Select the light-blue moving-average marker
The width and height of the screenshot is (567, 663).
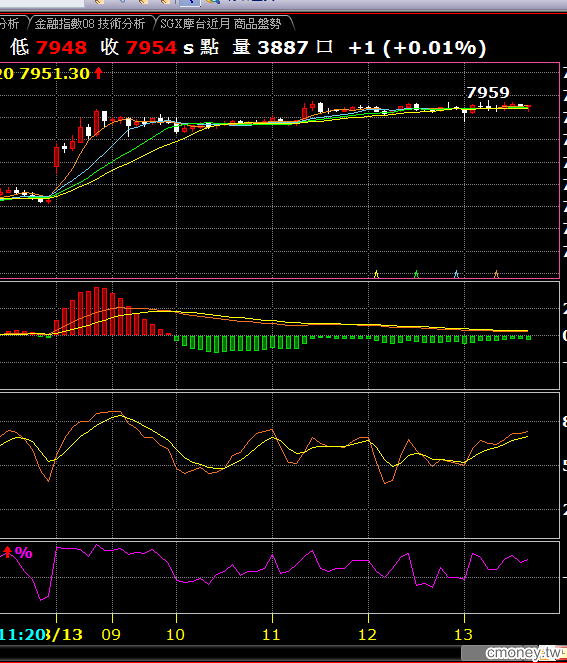coord(456,274)
